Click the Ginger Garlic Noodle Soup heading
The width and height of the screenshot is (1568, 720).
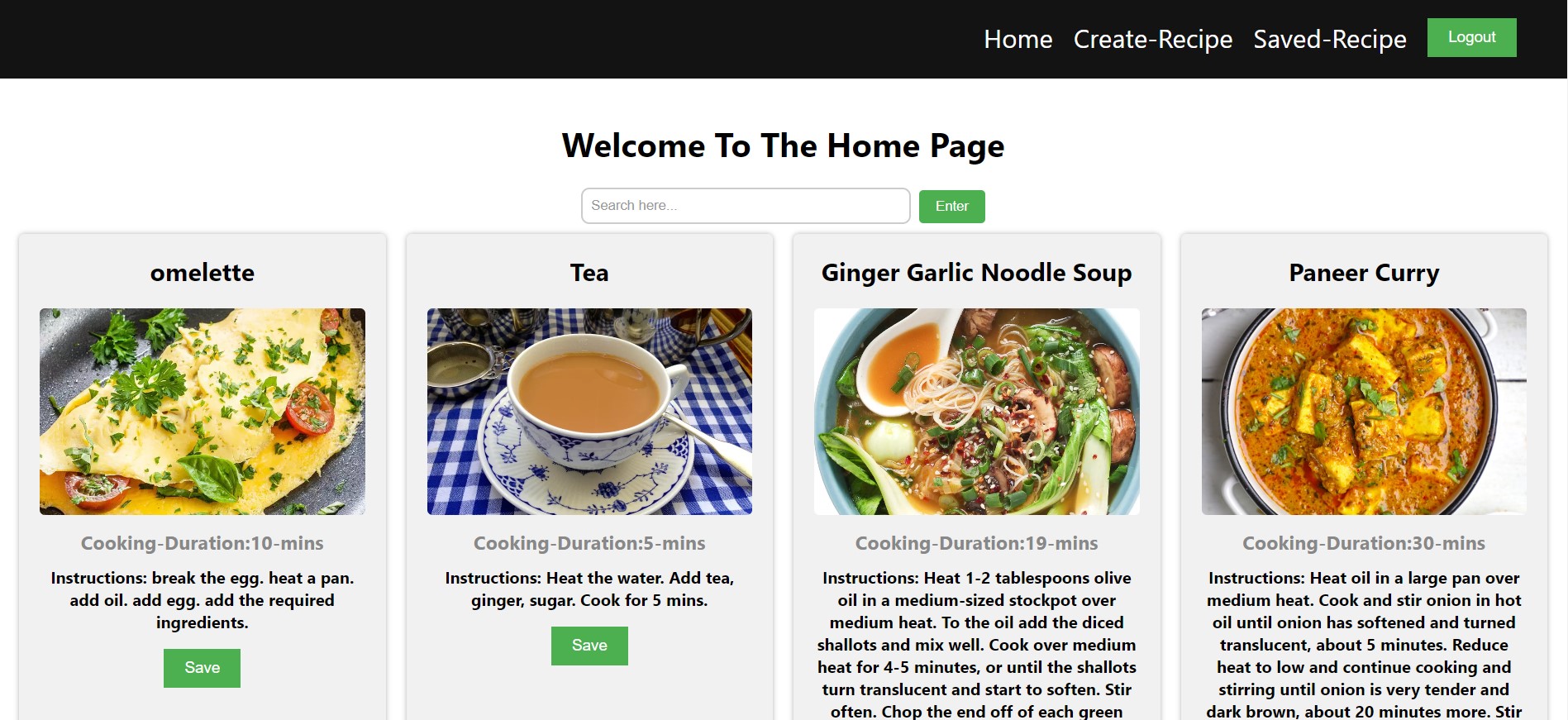tap(976, 273)
